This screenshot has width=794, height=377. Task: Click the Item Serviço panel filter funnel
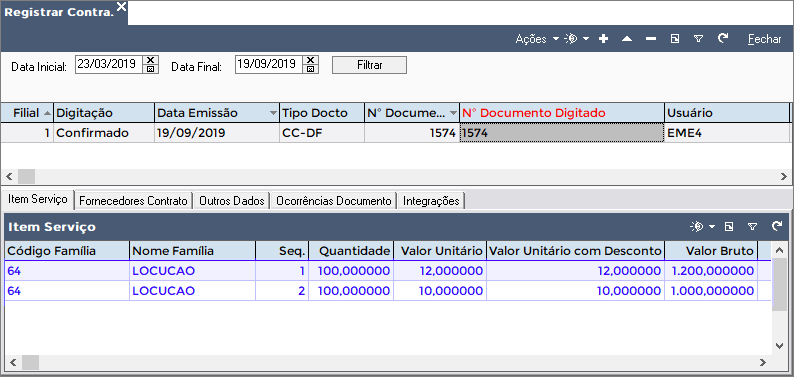click(753, 227)
